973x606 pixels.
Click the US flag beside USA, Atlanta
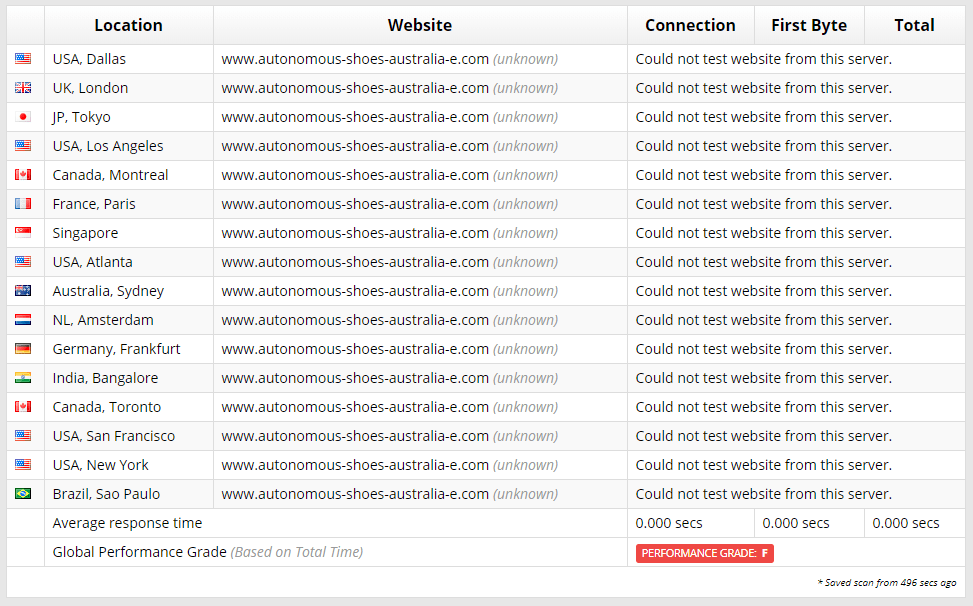[x=23, y=262]
